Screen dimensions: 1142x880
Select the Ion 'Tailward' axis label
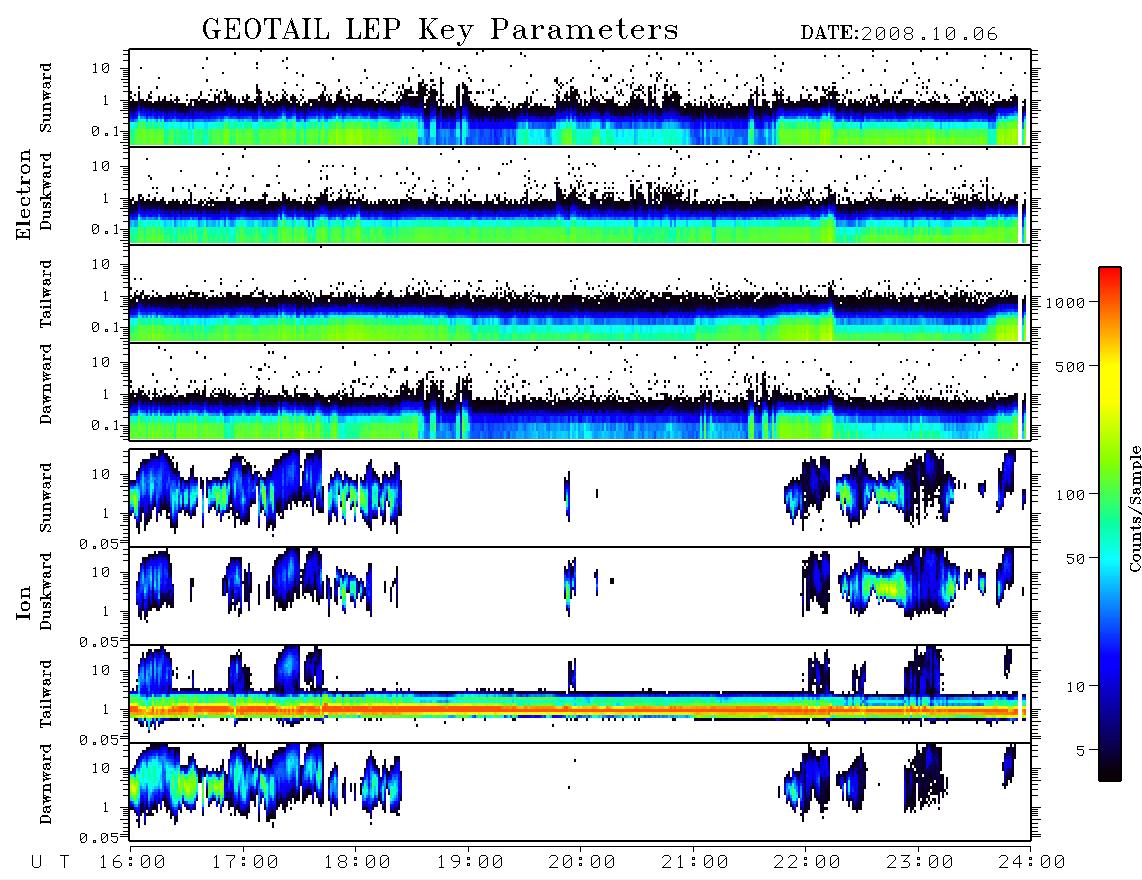(x=46, y=694)
